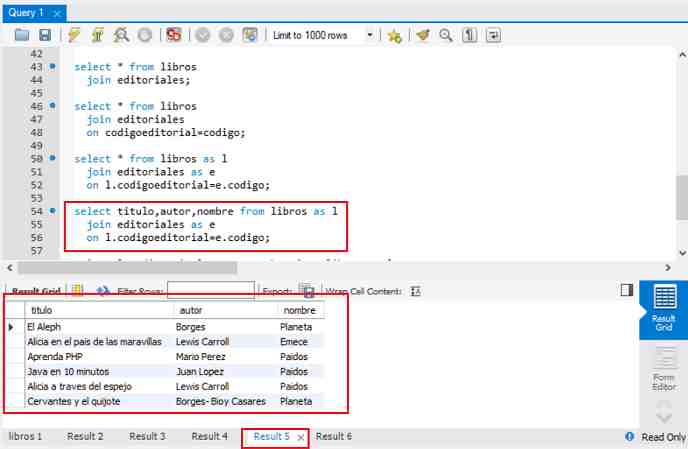Click the horizontal scrollbar right arrow
This screenshot has height=449, width=688.
pyautogui.click(x=668, y=267)
